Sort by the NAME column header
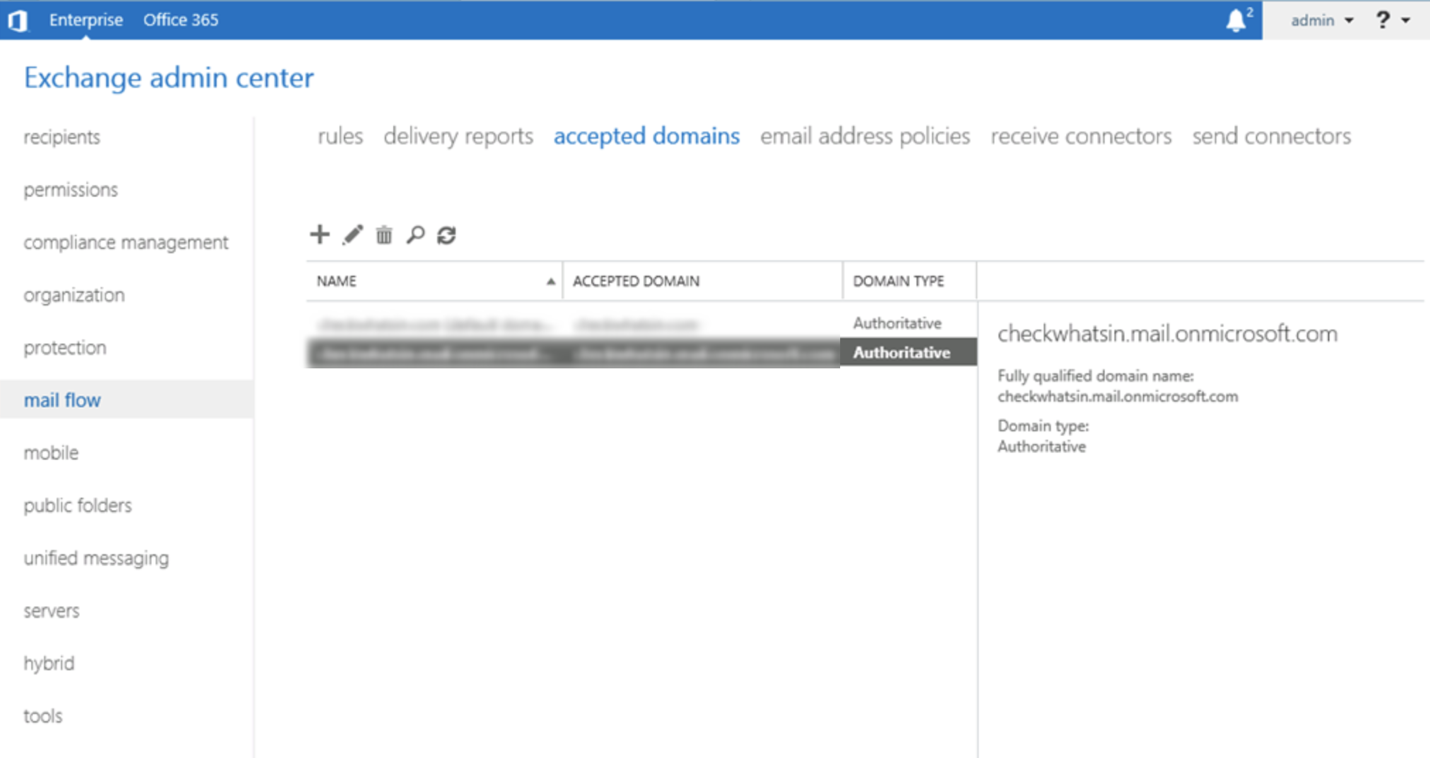Screen dimensions: 1430x758 pyautogui.click(x=435, y=281)
